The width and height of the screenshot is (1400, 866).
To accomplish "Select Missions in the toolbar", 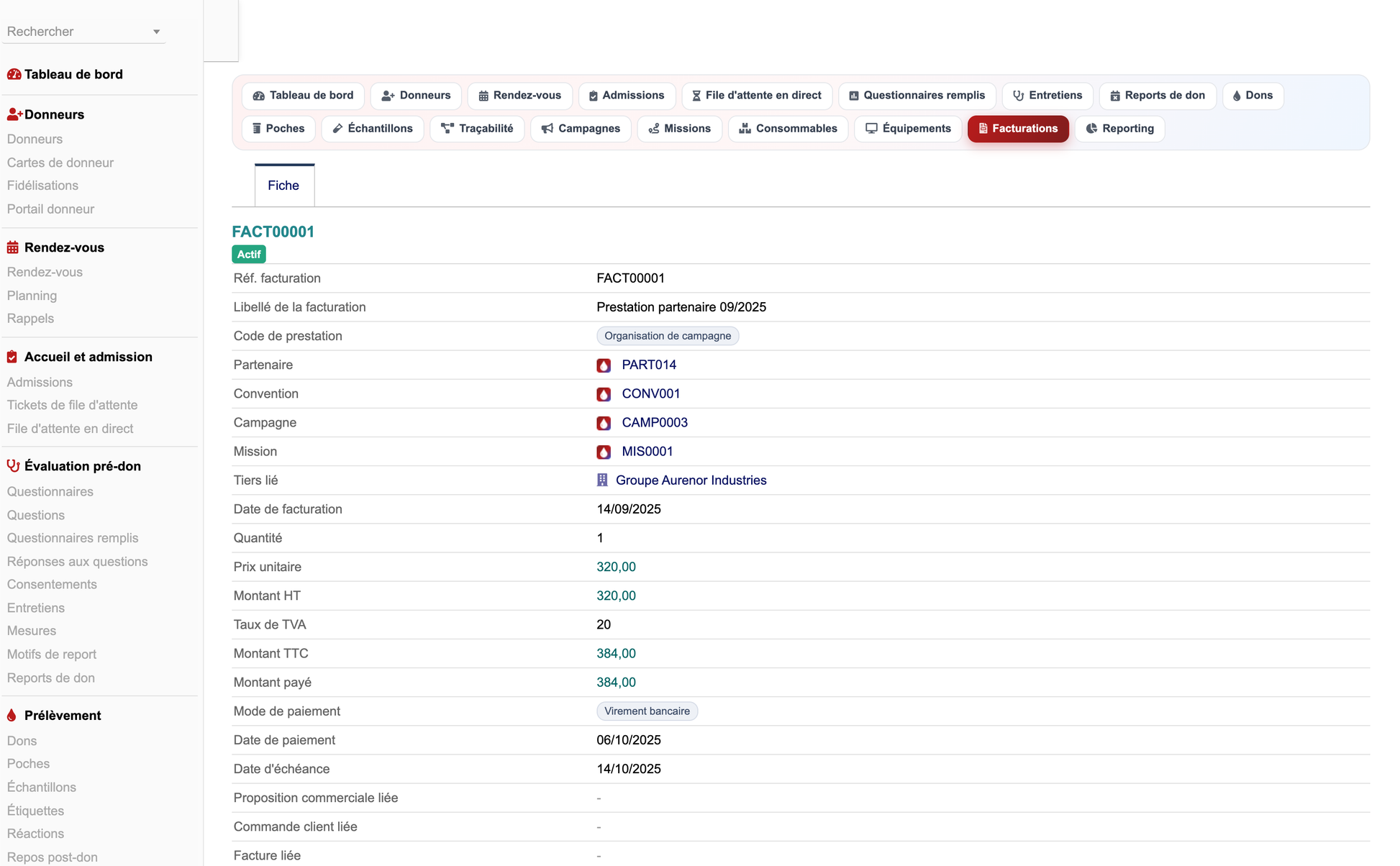I will [680, 129].
